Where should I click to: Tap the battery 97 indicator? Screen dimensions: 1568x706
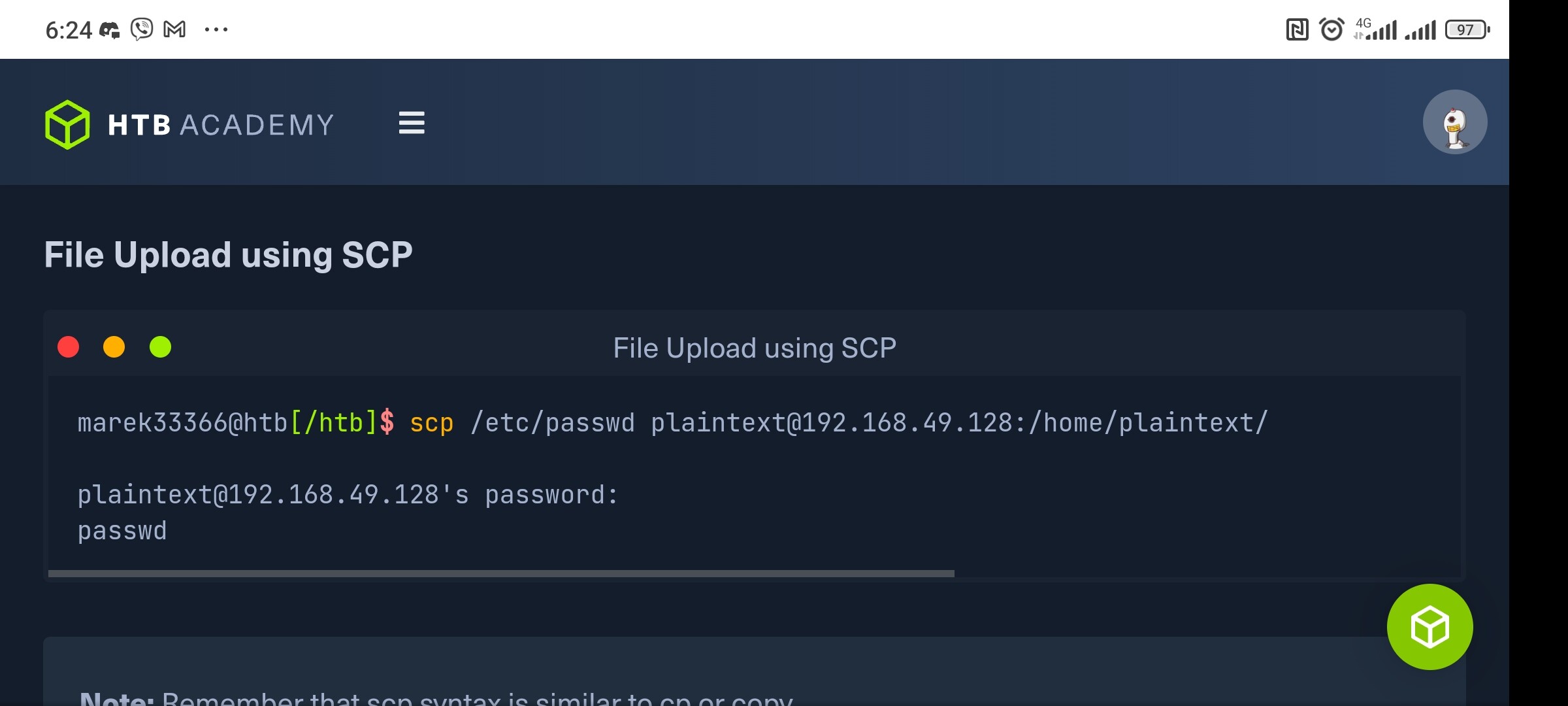pyautogui.click(x=1467, y=30)
